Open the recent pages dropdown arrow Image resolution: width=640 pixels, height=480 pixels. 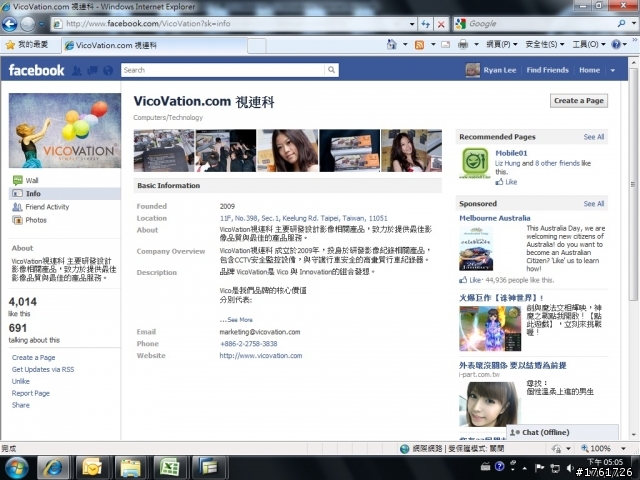tap(42, 24)
